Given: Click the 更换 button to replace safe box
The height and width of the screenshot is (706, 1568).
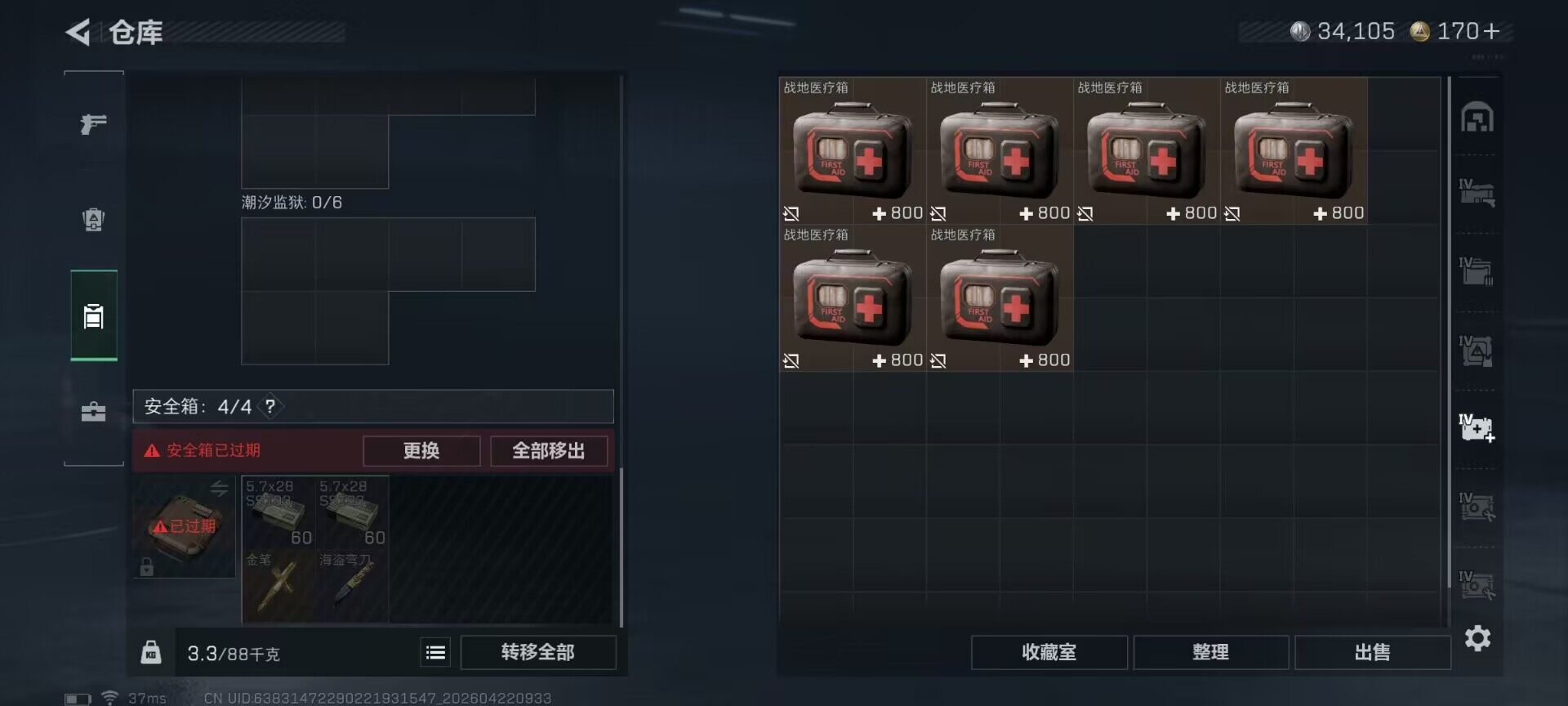Looking at the screenshot, I should pyautogui.click(x=421, y=451).
